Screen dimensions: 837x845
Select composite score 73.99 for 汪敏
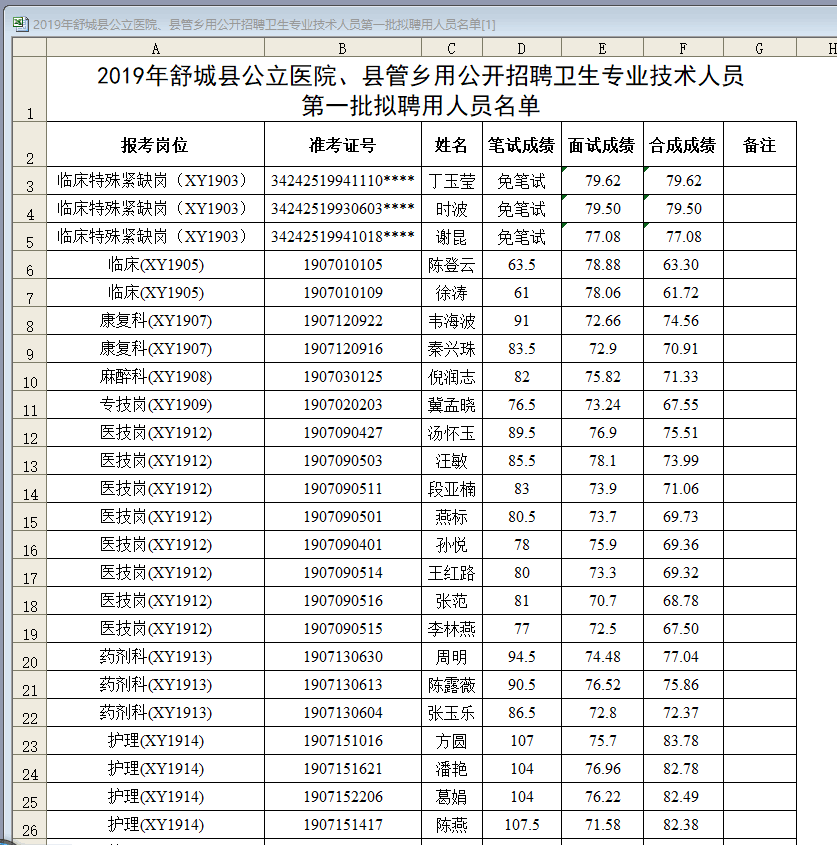coord(683,461)
